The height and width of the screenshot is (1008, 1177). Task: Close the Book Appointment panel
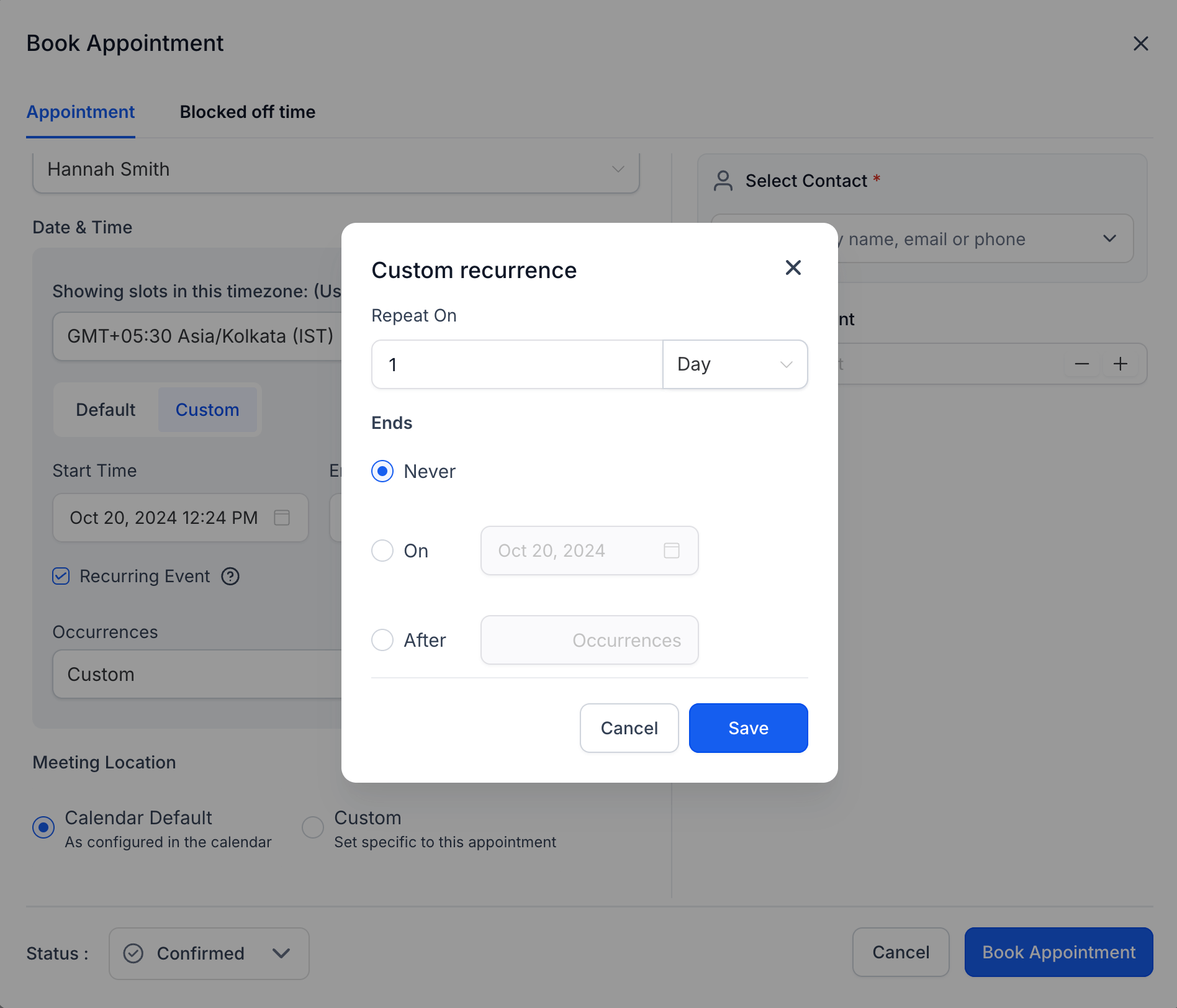click(1140, 43)
